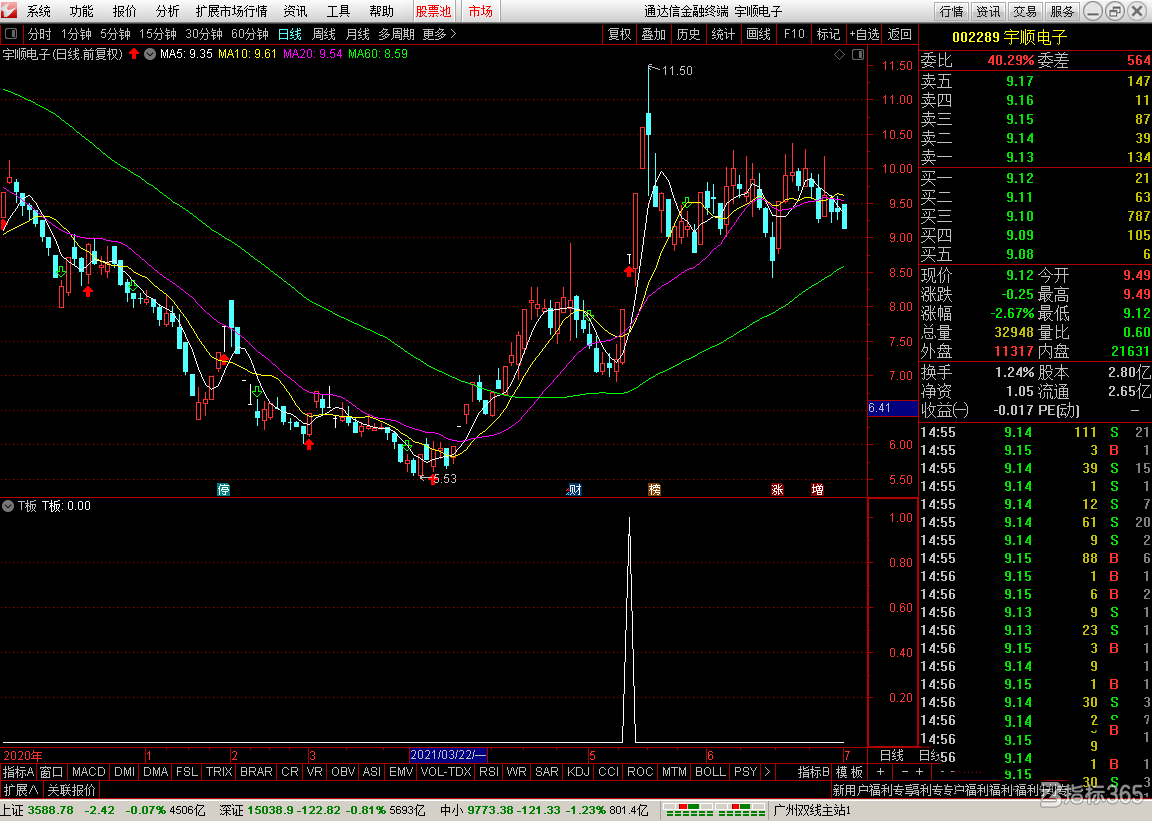Open the 复权 options
The image size is (1152, 822).
[x=619, y=34]
